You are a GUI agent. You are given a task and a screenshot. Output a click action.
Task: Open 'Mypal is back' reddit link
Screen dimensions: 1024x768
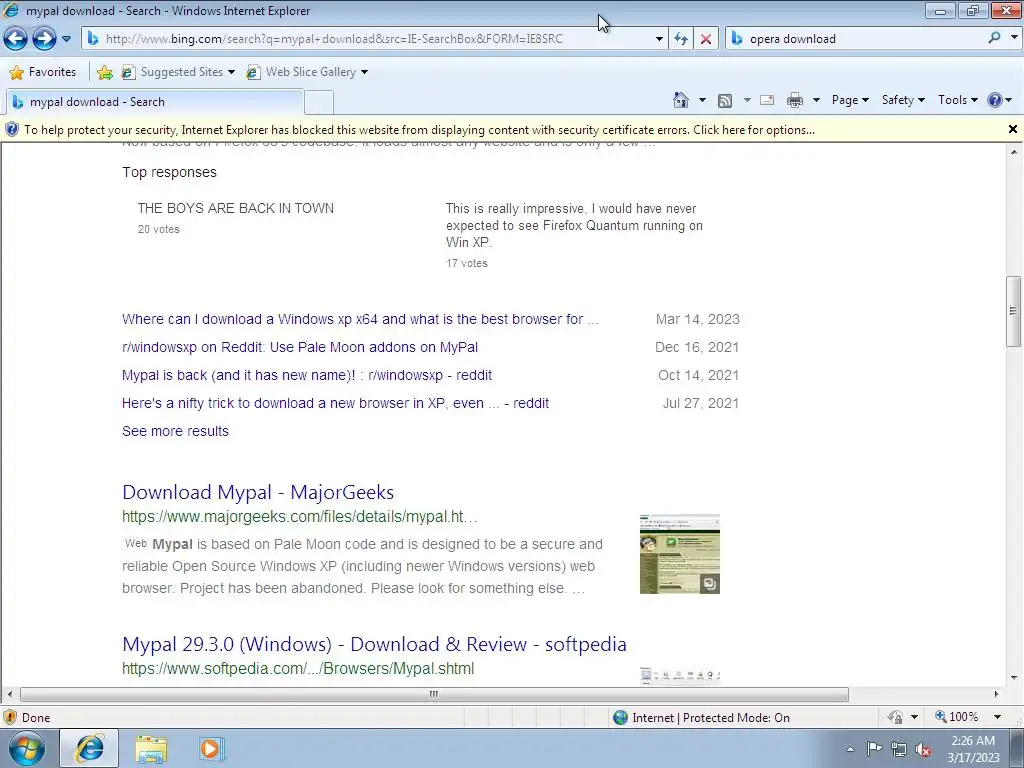point(307,376)
